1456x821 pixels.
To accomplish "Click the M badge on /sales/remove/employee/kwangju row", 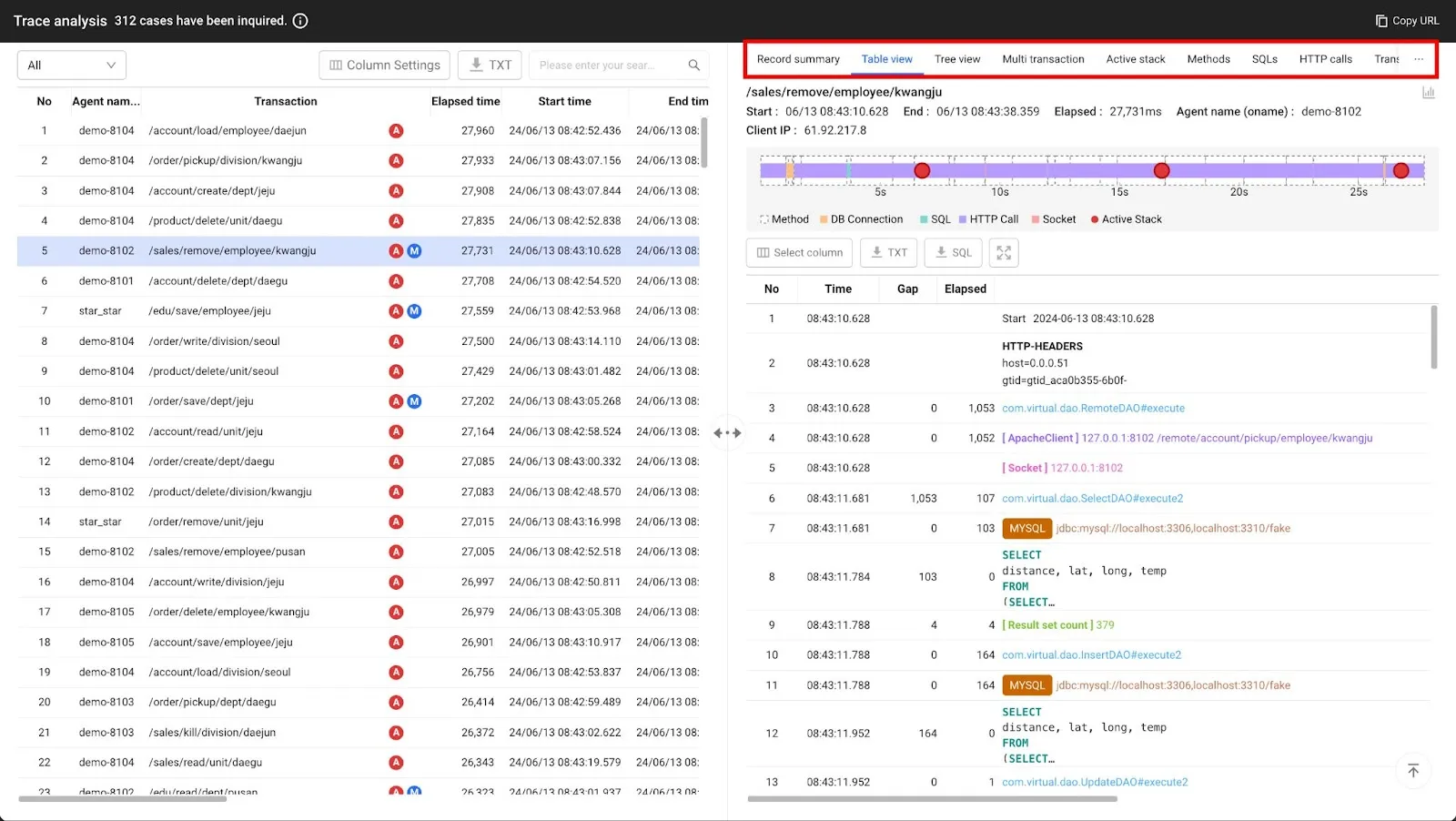I will click(x=414, y=251).
